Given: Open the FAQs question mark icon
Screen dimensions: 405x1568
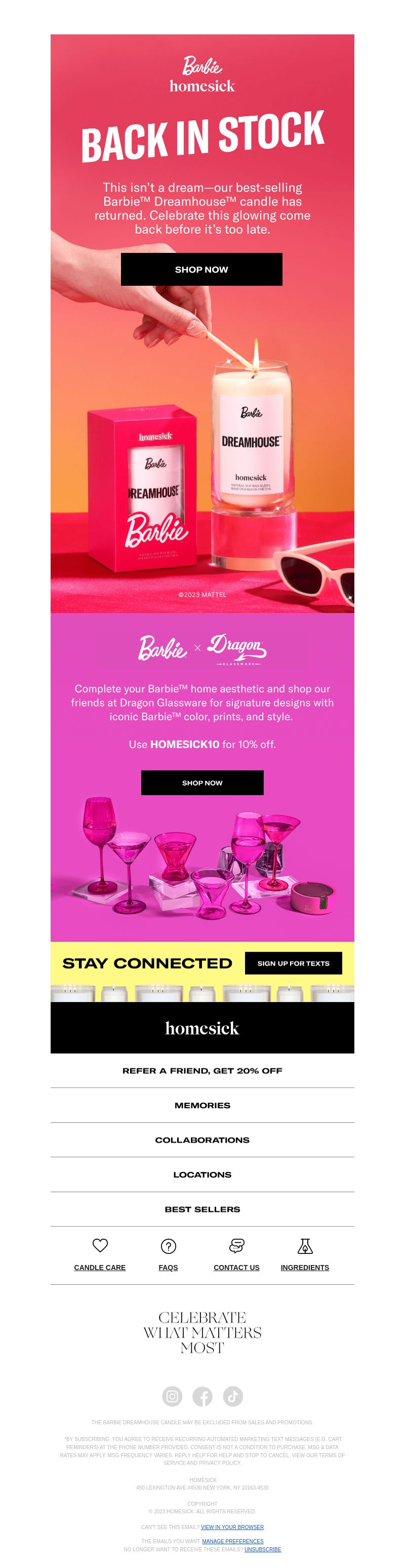Looking at the screenshot, I should [168, 1246].
